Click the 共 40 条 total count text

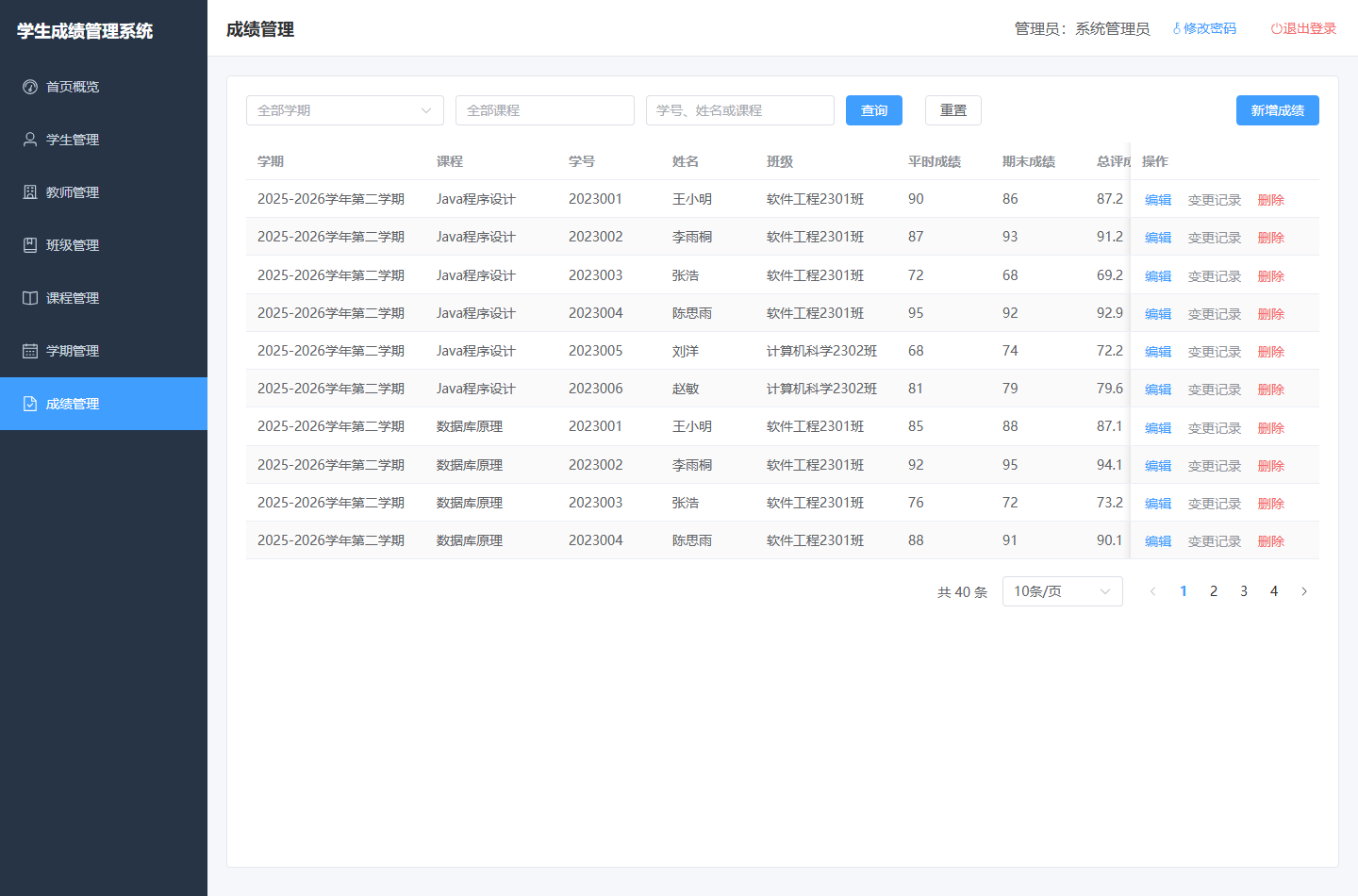click(x=962, y=592)
